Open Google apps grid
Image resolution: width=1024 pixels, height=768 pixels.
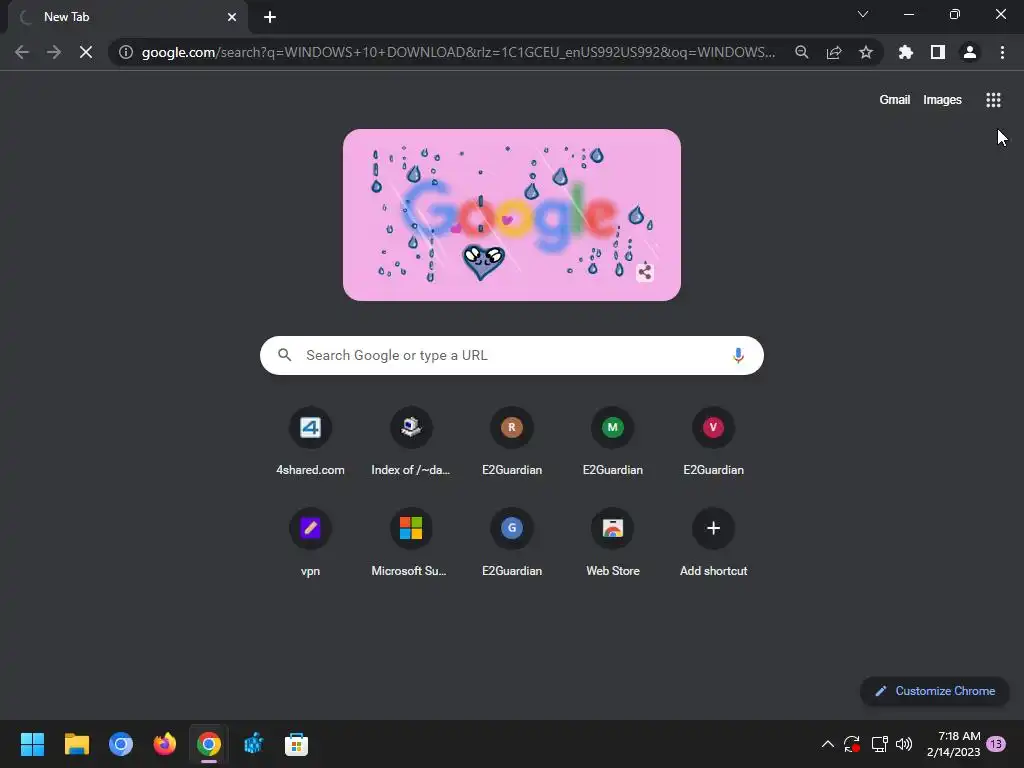click(x=993, y=100)
